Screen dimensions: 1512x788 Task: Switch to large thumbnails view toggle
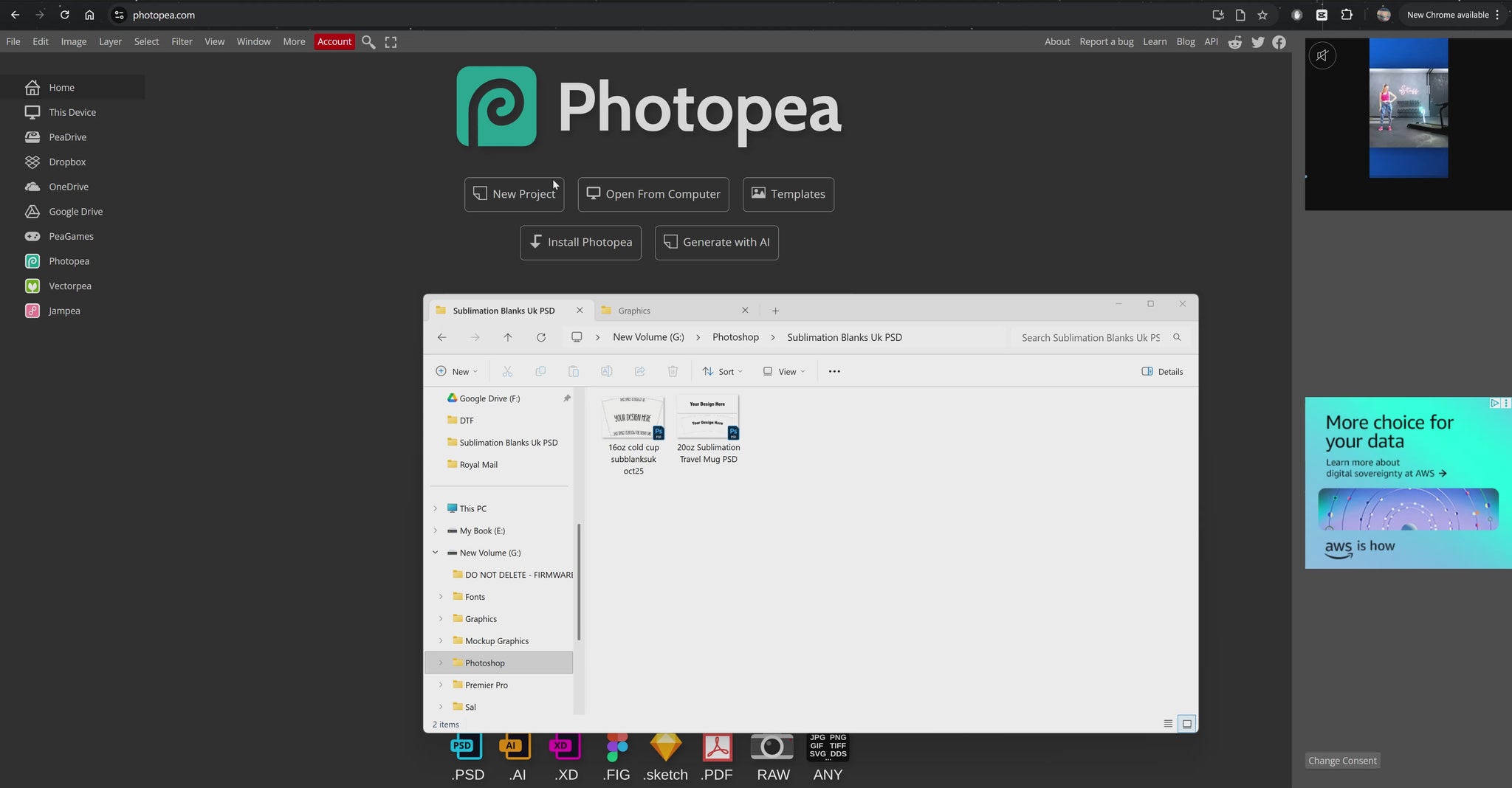click(1186, 724)
